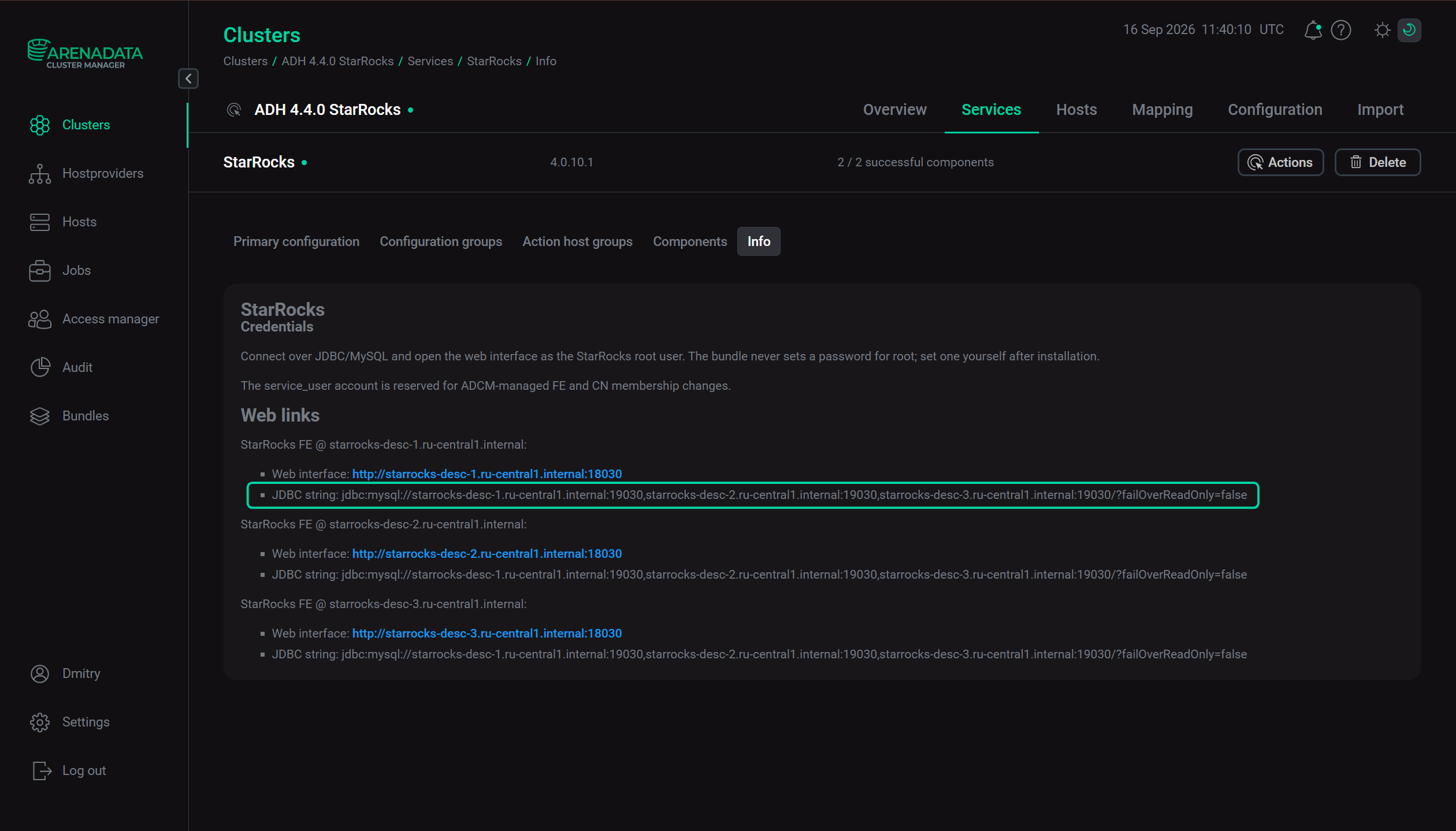Click the Clusters flower icon in sidebar

pyautogui.click(x=40, y=125)
